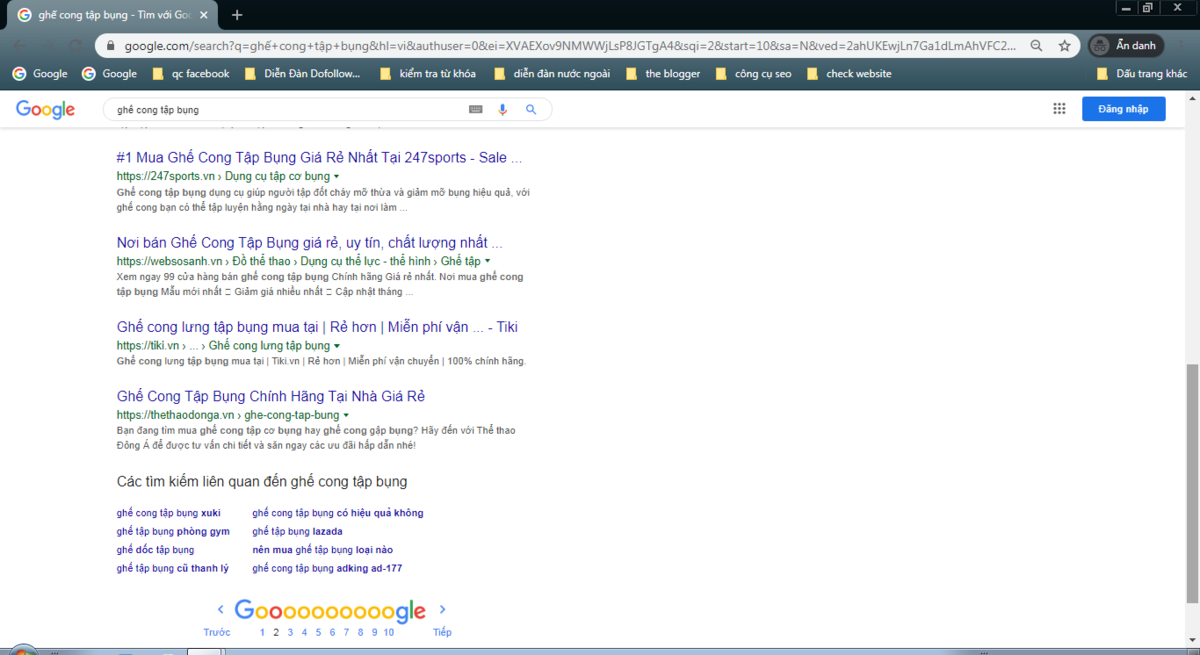Go to the Google logo homepage
This screenshot has height=655, width=1200.
[45, 110]
